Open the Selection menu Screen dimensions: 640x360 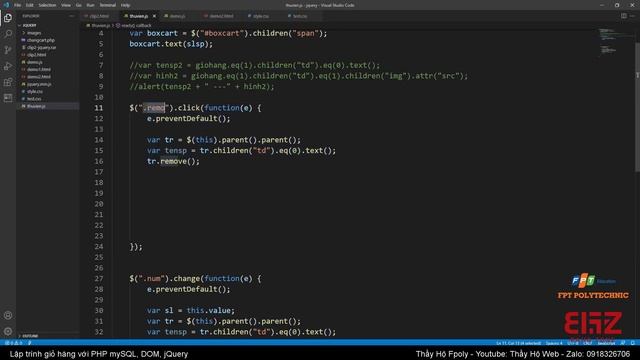click(x=47, y=5)
